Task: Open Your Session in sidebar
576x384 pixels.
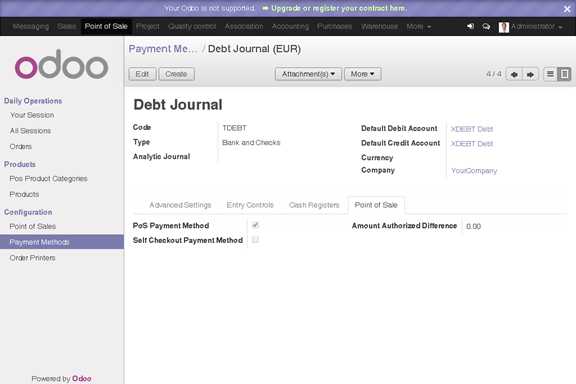Action: pyautogui.click(x=32, y=115)
